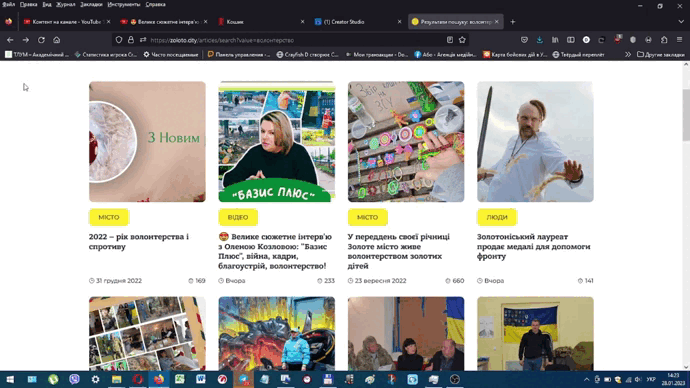Image resolution: width=690 pixels, height=388 pixels.
Task: Click the Pocket save icon
Action: click(524, 40)
